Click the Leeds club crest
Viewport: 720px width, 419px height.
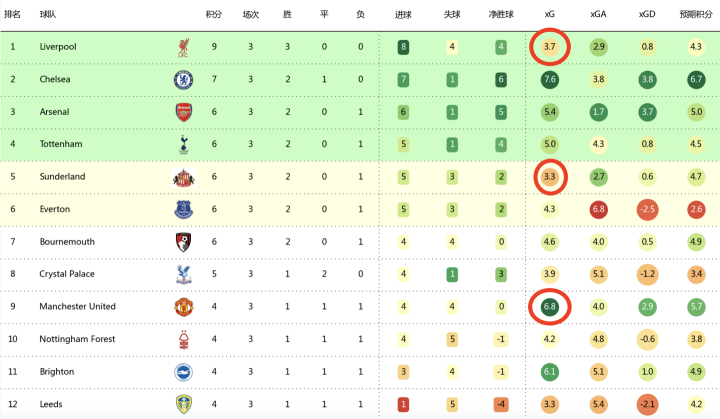coord(184,404)
